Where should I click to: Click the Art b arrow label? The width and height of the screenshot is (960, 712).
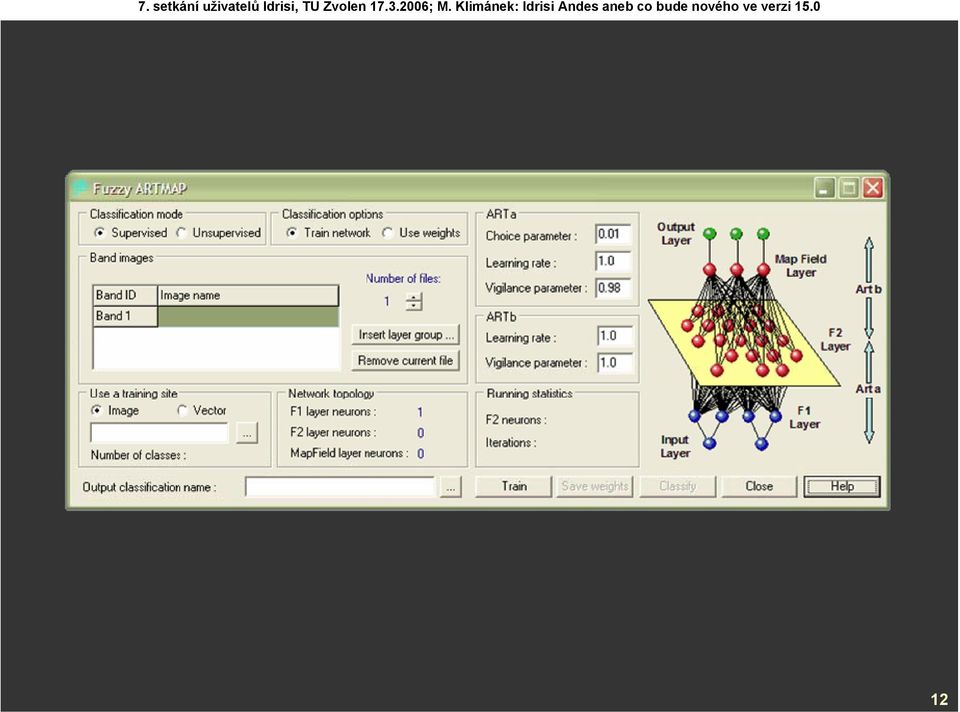pos(869,289)
